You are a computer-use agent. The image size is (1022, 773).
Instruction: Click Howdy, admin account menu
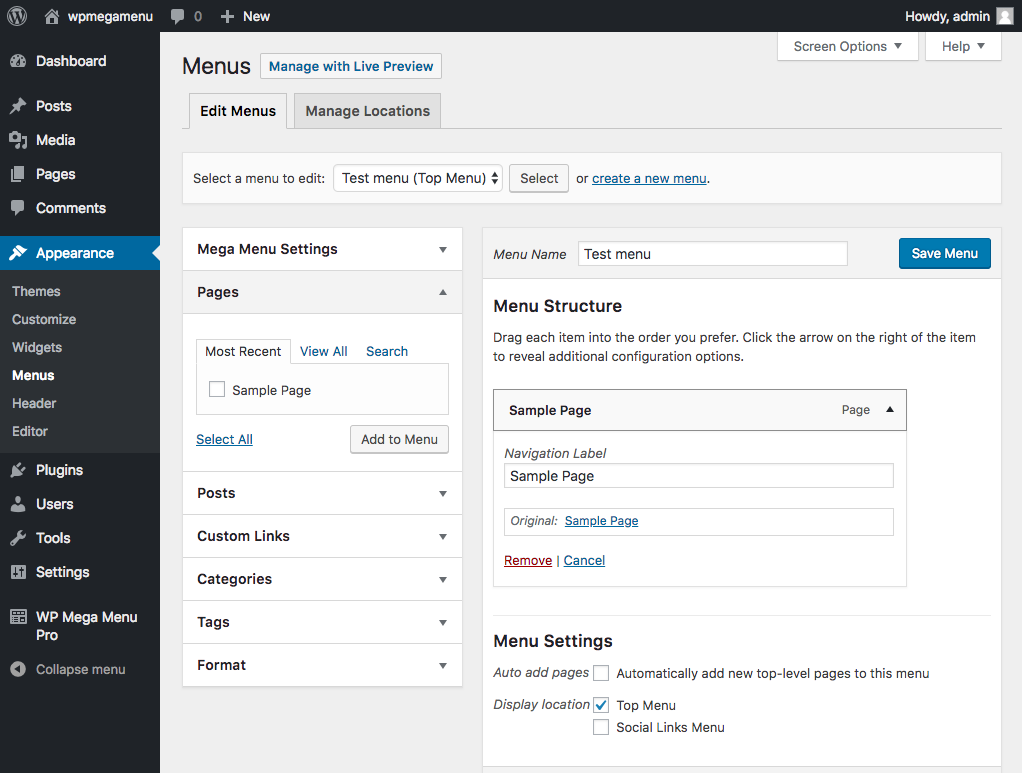(x=959, y=16)
